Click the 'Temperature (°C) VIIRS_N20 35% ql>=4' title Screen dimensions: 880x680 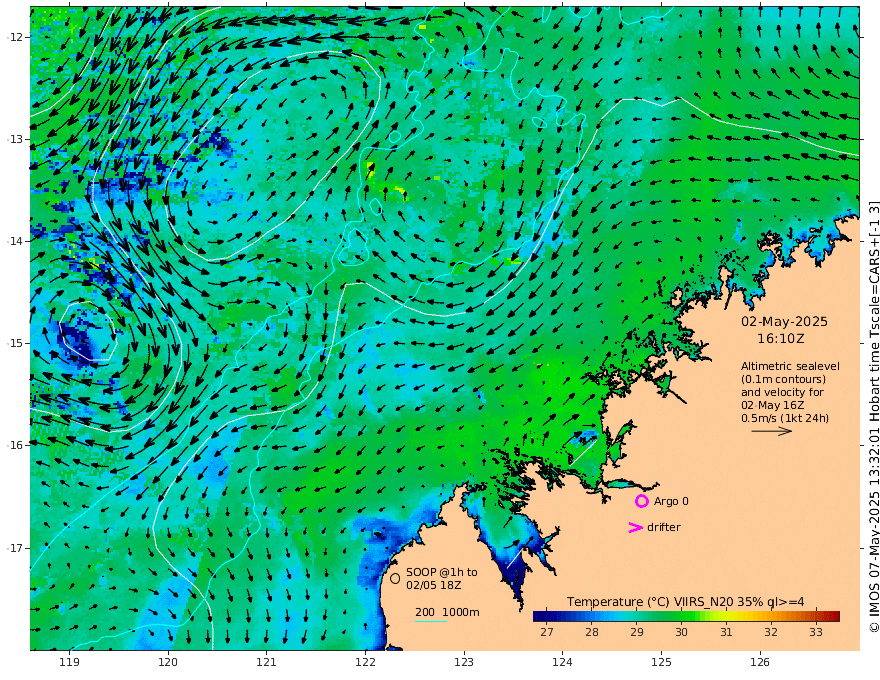click(x=685, y=602)
